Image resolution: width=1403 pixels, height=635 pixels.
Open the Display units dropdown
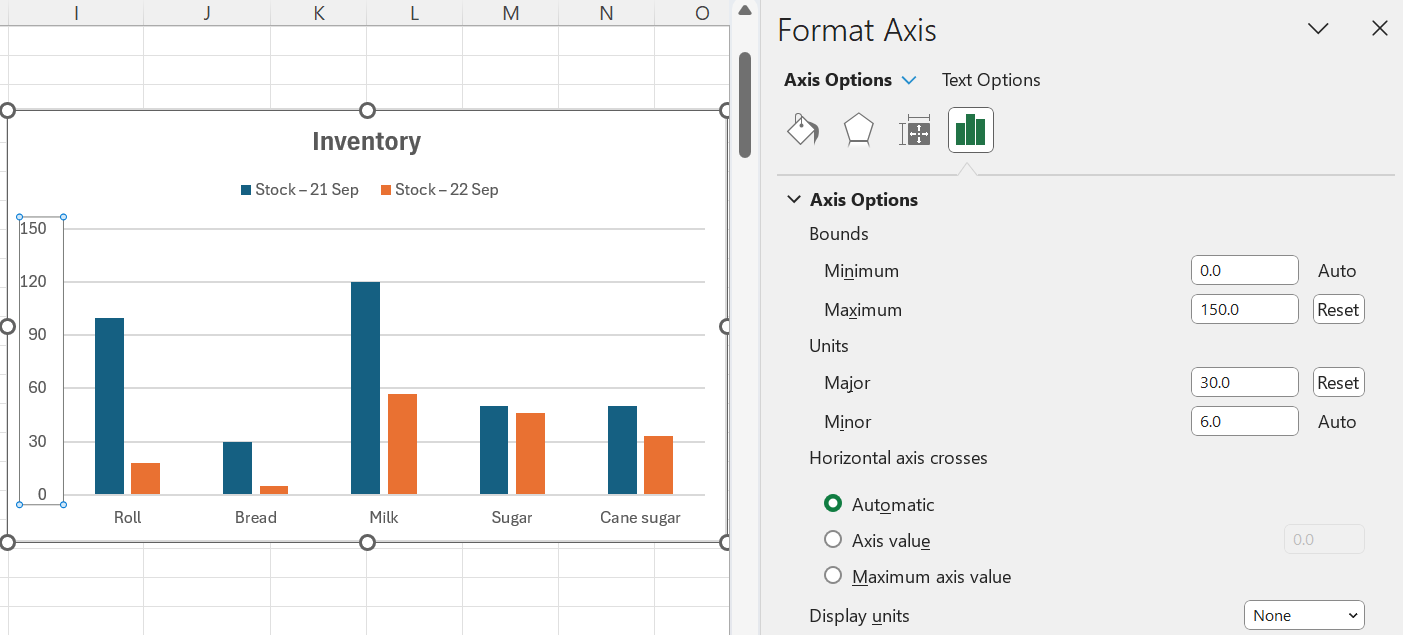1304,615
